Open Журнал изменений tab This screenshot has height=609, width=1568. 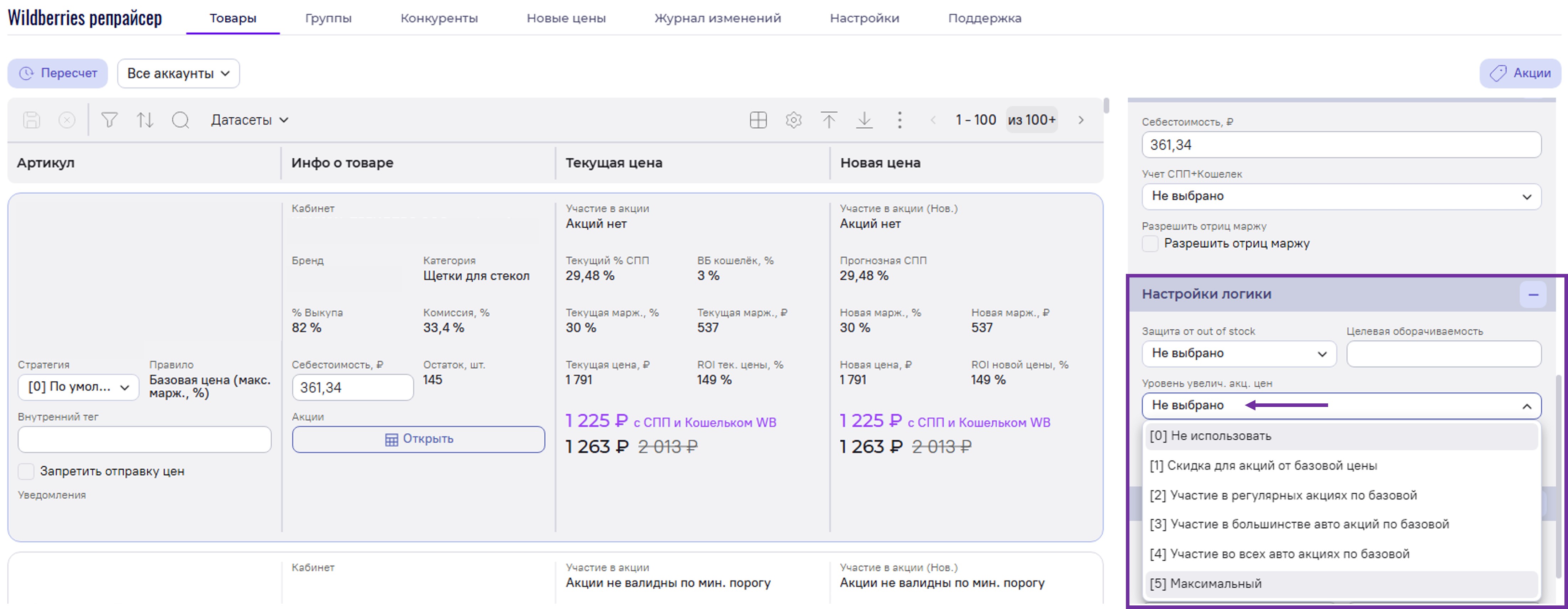click(718, 18)
